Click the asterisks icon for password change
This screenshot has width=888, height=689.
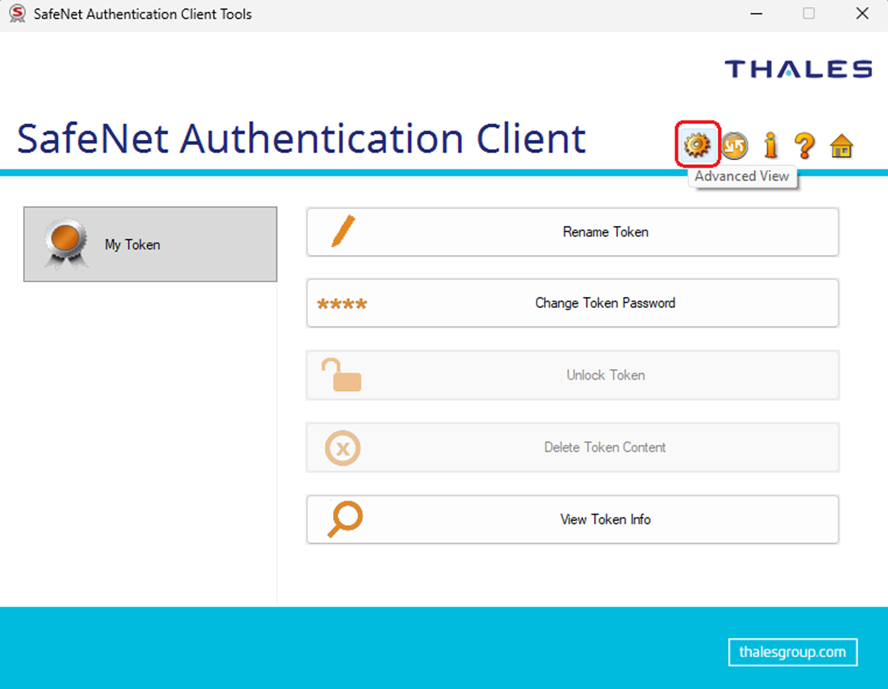[342, 304]
